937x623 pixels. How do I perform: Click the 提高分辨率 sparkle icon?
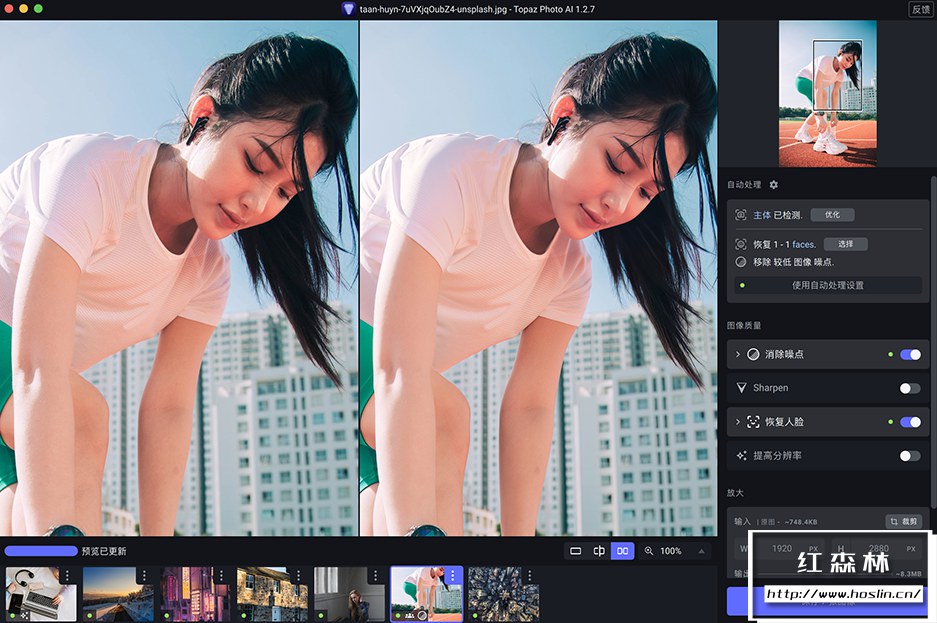tap(741, 456)
